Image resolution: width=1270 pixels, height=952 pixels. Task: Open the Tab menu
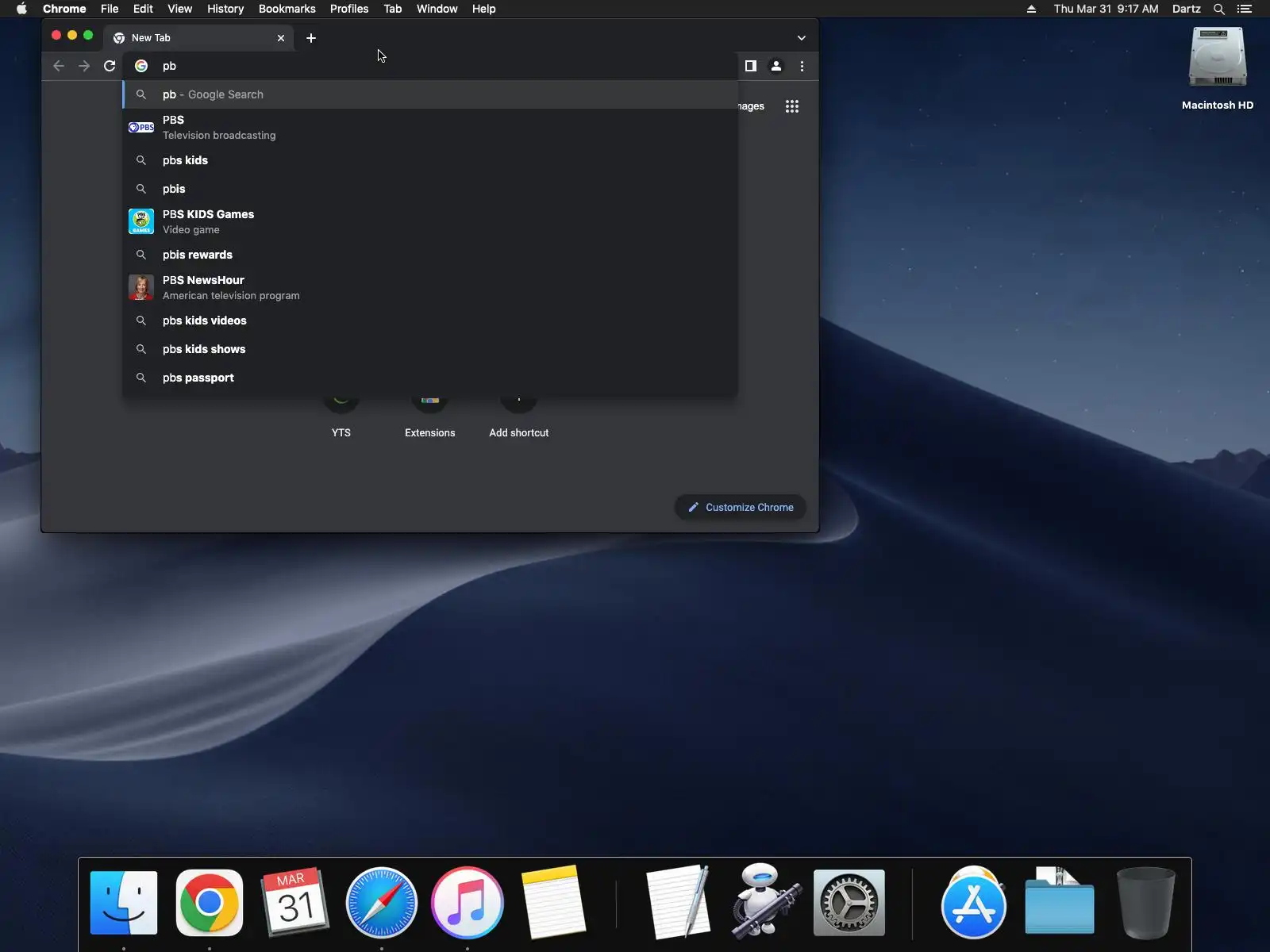[392, 9]
